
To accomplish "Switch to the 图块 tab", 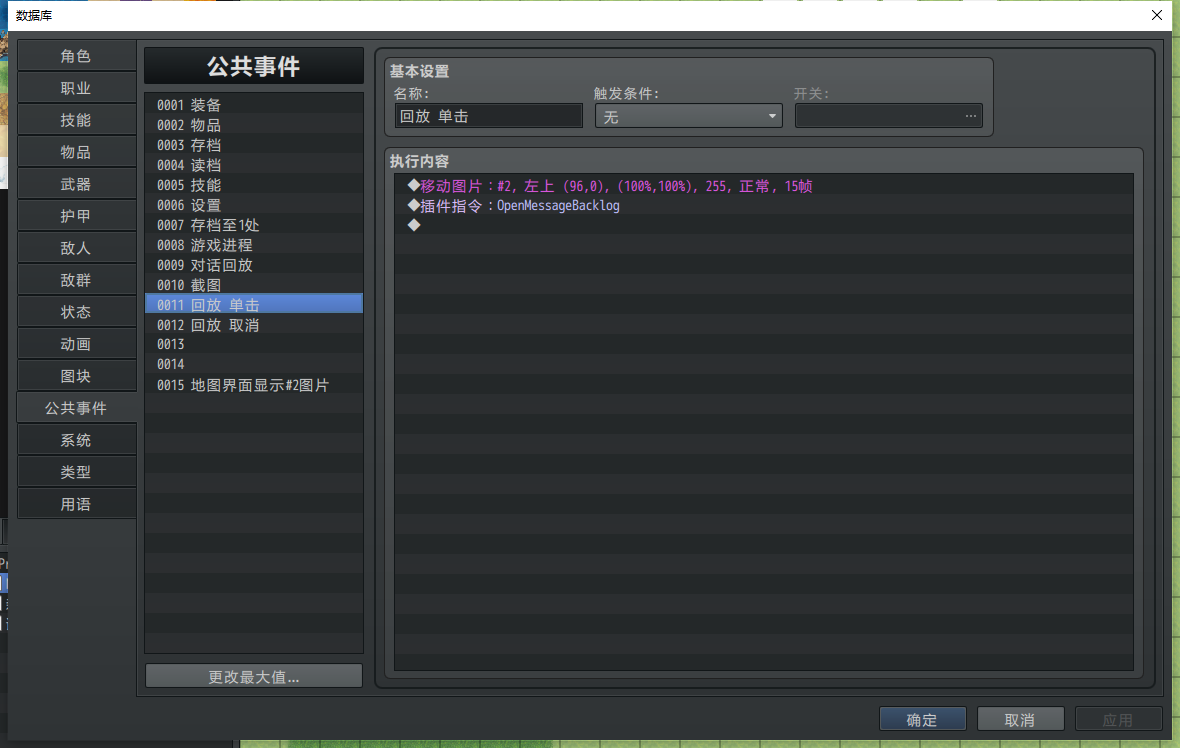I will coord(76,376).
